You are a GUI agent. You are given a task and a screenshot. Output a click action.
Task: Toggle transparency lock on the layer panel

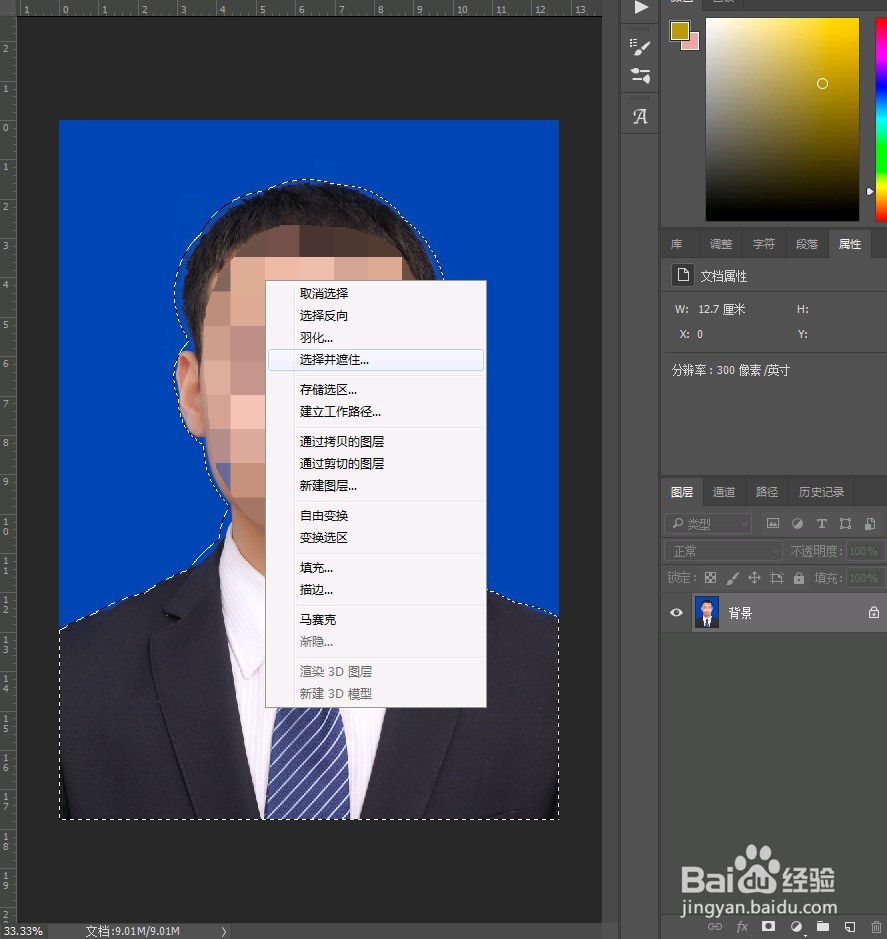pos(710,578)
